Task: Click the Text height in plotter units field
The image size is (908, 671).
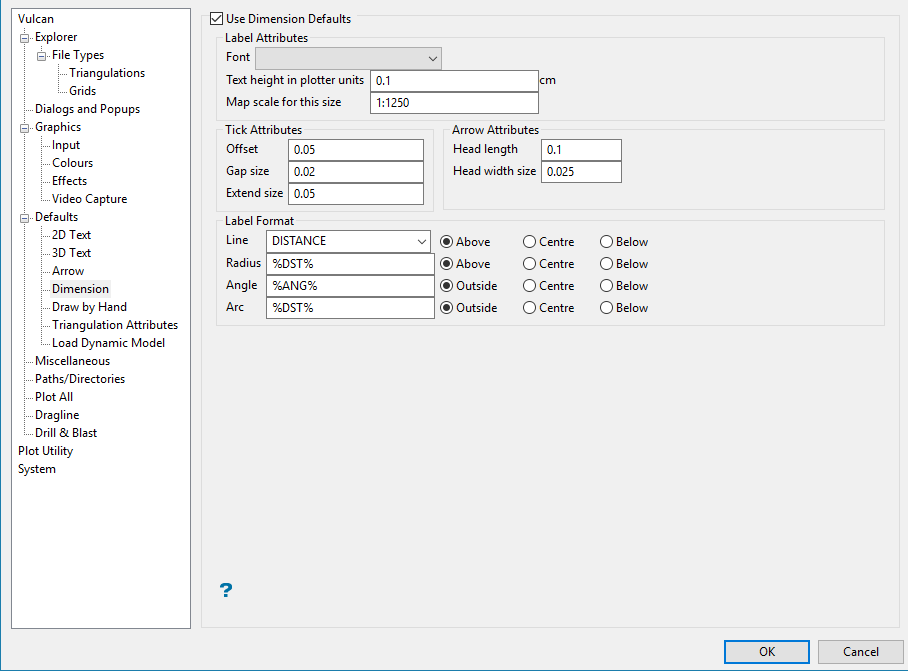Action: pyautogui.click(x=453, y=81)
